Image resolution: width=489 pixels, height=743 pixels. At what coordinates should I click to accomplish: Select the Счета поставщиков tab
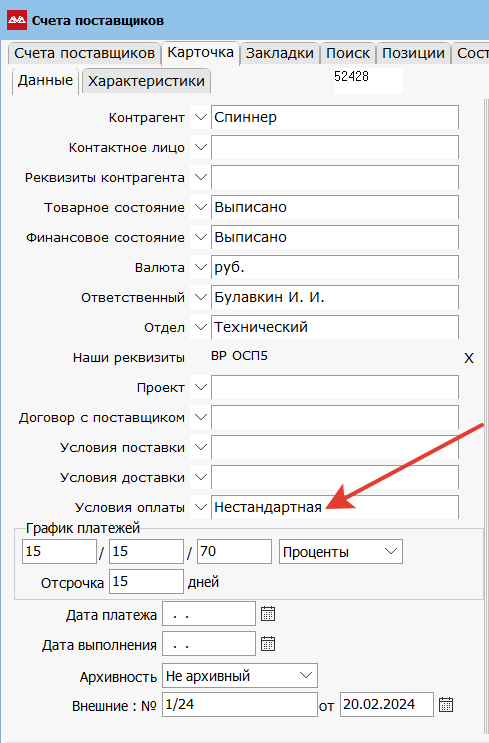pyautogui.click(x=84, y=53)
